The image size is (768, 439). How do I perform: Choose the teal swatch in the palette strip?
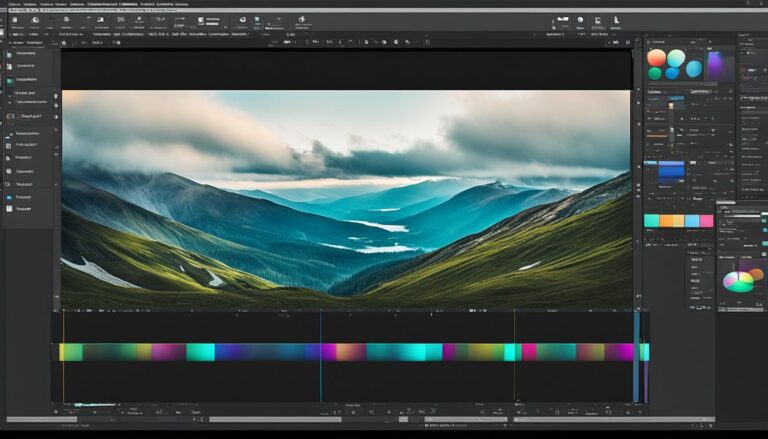pyautogui.click(x=651, y=221)
